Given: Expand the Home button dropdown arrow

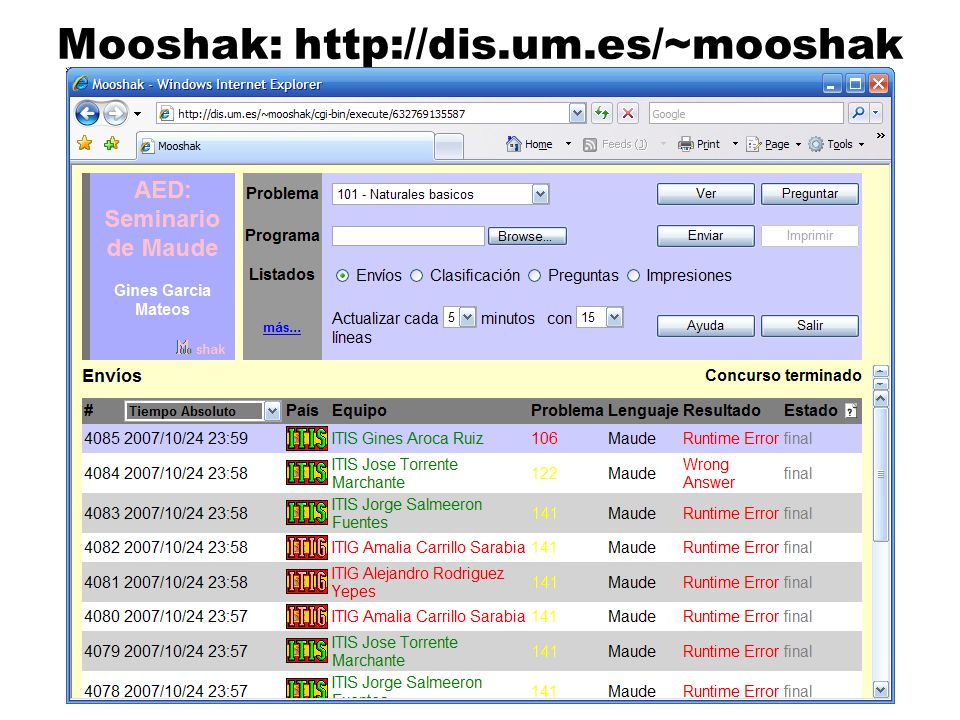Looking at the screenshot, I should pyautogui.click(x=568, y=144).
